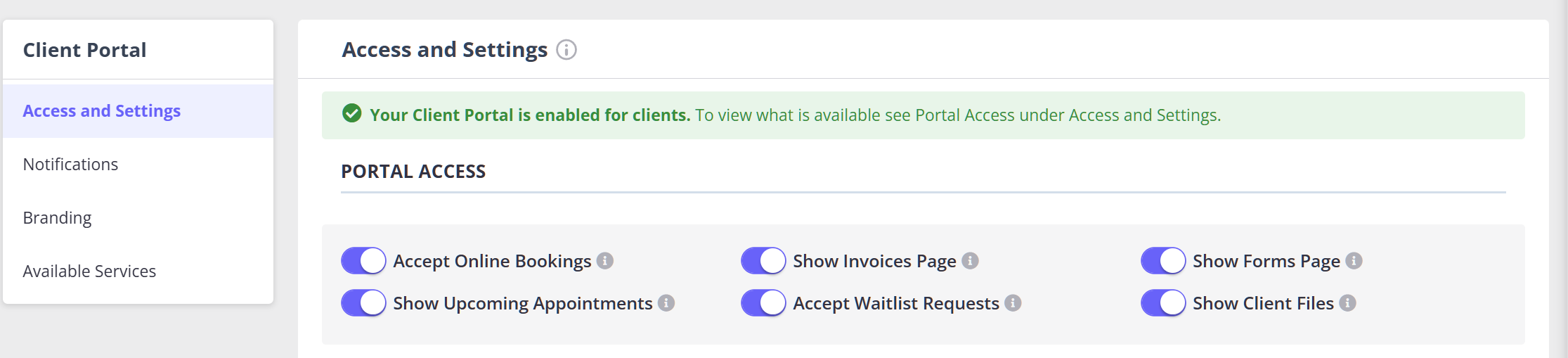Toggle Show Upcoming Appointments switch
Viewport: 1568px width, 358px height.
click(x=363, y=303)
